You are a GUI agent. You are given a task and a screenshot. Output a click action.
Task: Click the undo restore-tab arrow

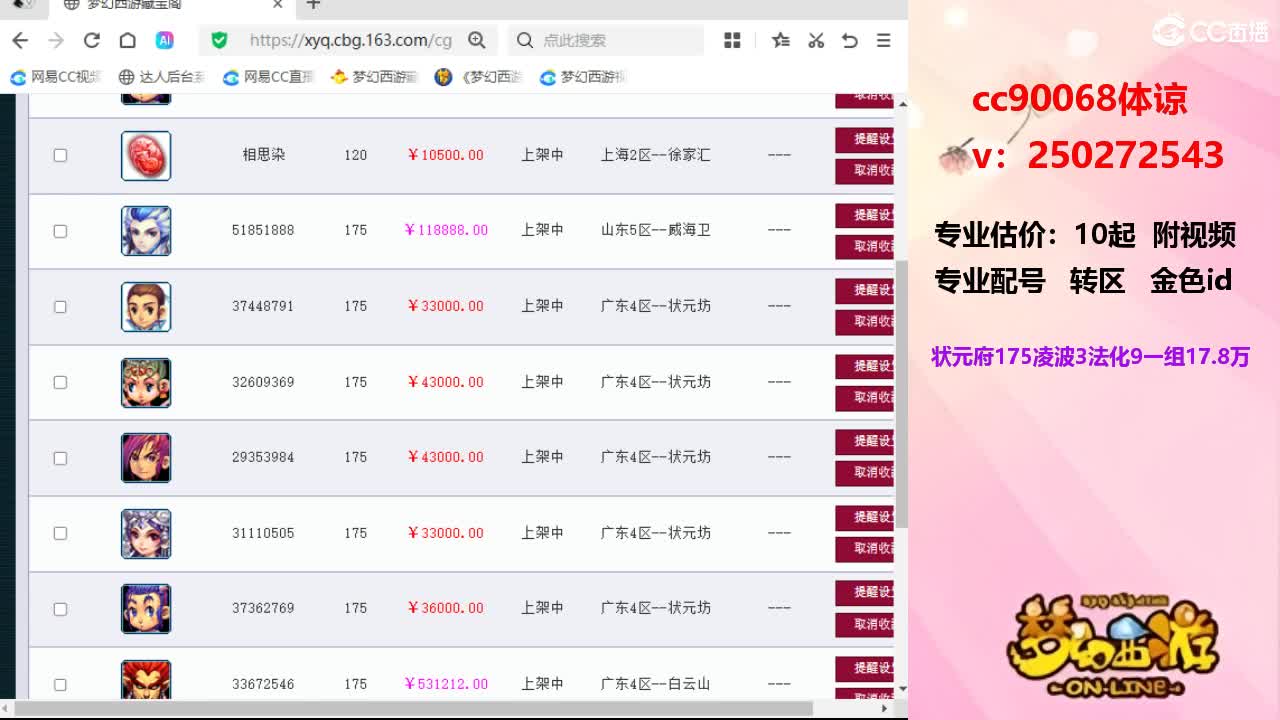click(850, 40)
